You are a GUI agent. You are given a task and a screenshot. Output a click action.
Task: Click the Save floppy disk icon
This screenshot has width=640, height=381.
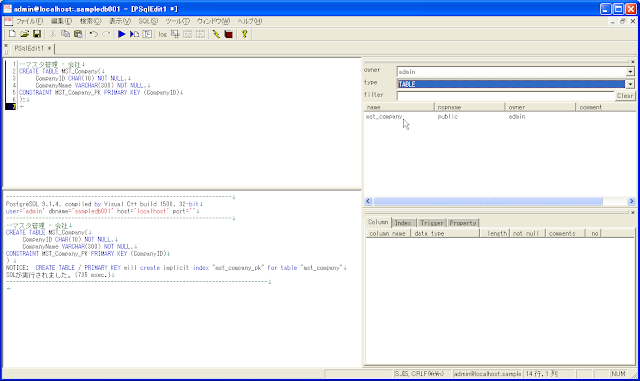(x=37, y=34)
